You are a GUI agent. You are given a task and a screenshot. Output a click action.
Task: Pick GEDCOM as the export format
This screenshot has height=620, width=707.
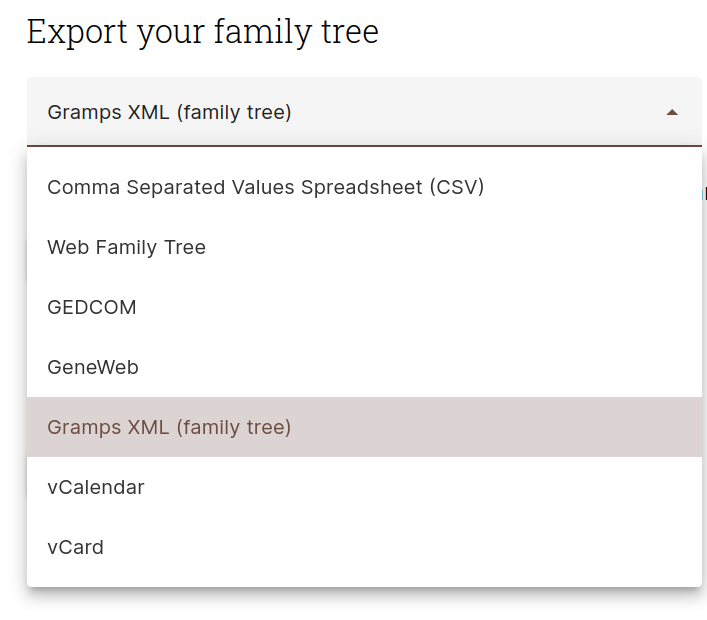coord(364,307)
